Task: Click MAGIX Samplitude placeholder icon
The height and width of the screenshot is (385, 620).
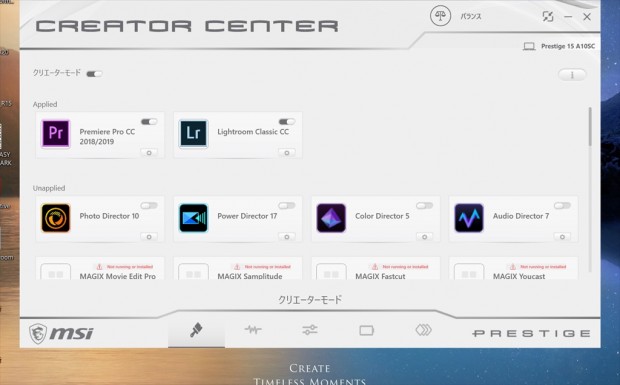Action: (x=193, y=272)
